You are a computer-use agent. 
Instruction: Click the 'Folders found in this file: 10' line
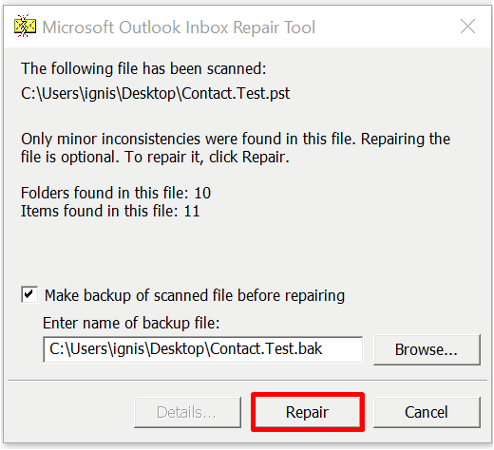coord(116,193)
